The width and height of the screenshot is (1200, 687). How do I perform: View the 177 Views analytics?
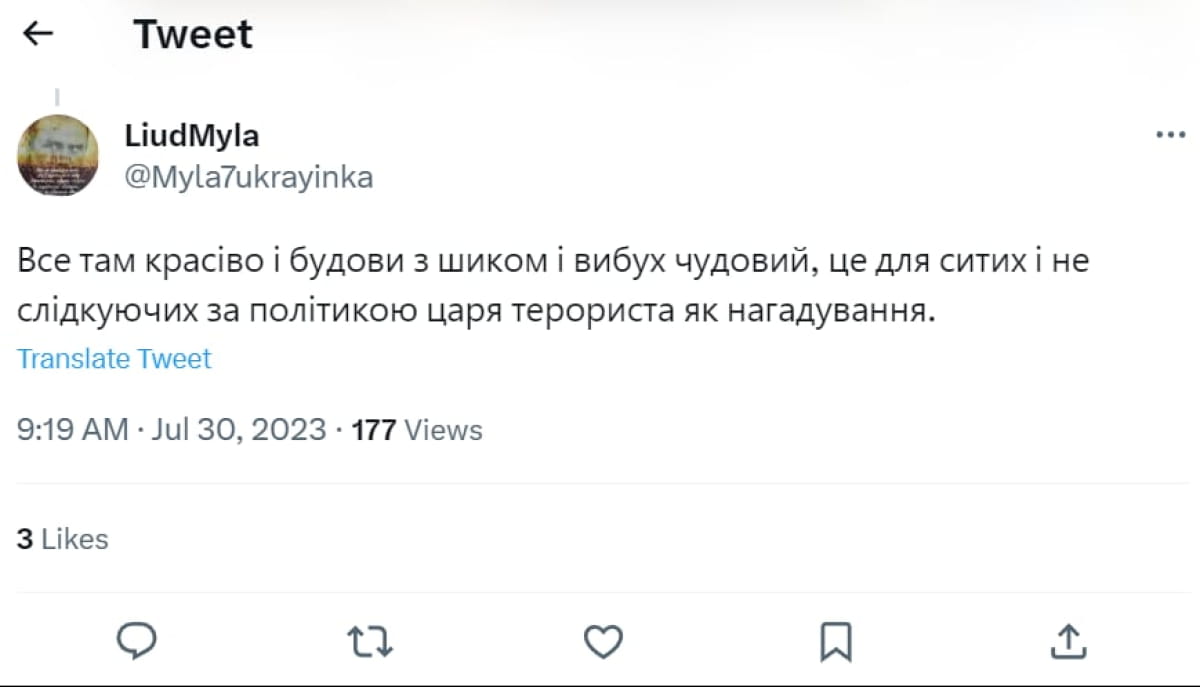(x=417, y=430)
